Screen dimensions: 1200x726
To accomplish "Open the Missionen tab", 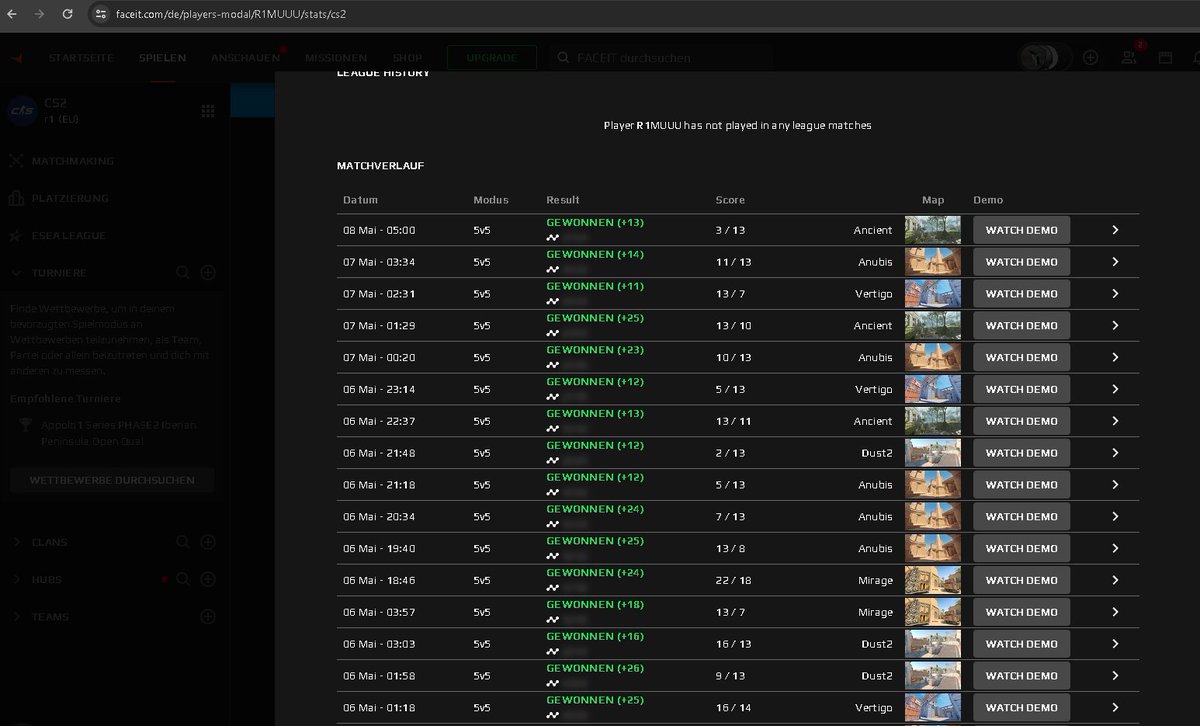I will 336,58.
